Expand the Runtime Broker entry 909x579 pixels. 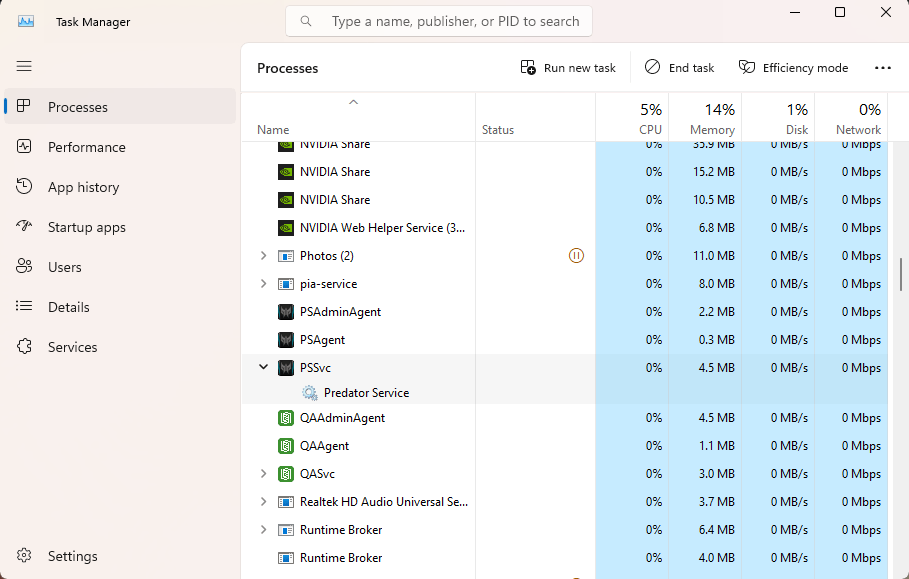(263, 529)
